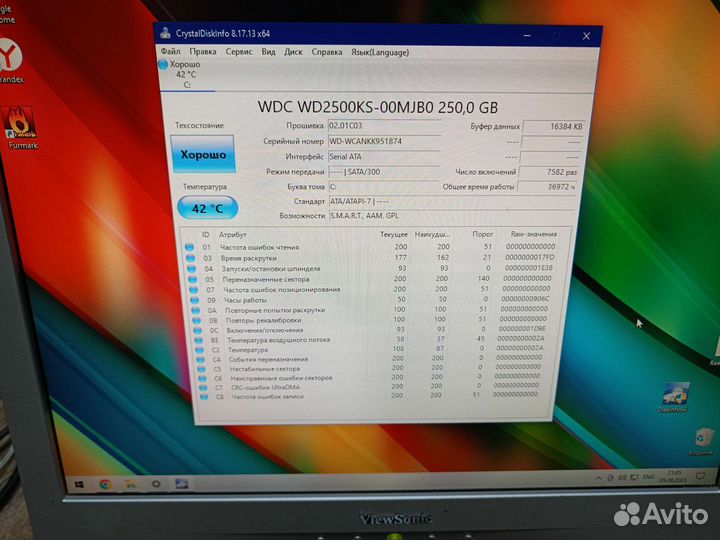Select the Переназначенные сектора attribute text
The width and height of the screenshot is (720, 540).
pos(265,279)
